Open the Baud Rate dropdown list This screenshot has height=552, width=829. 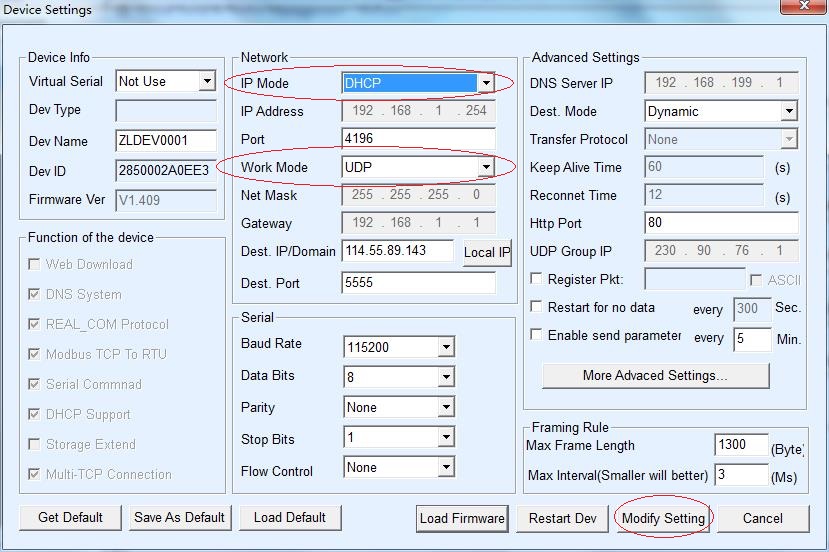click(x=446, y=348)
